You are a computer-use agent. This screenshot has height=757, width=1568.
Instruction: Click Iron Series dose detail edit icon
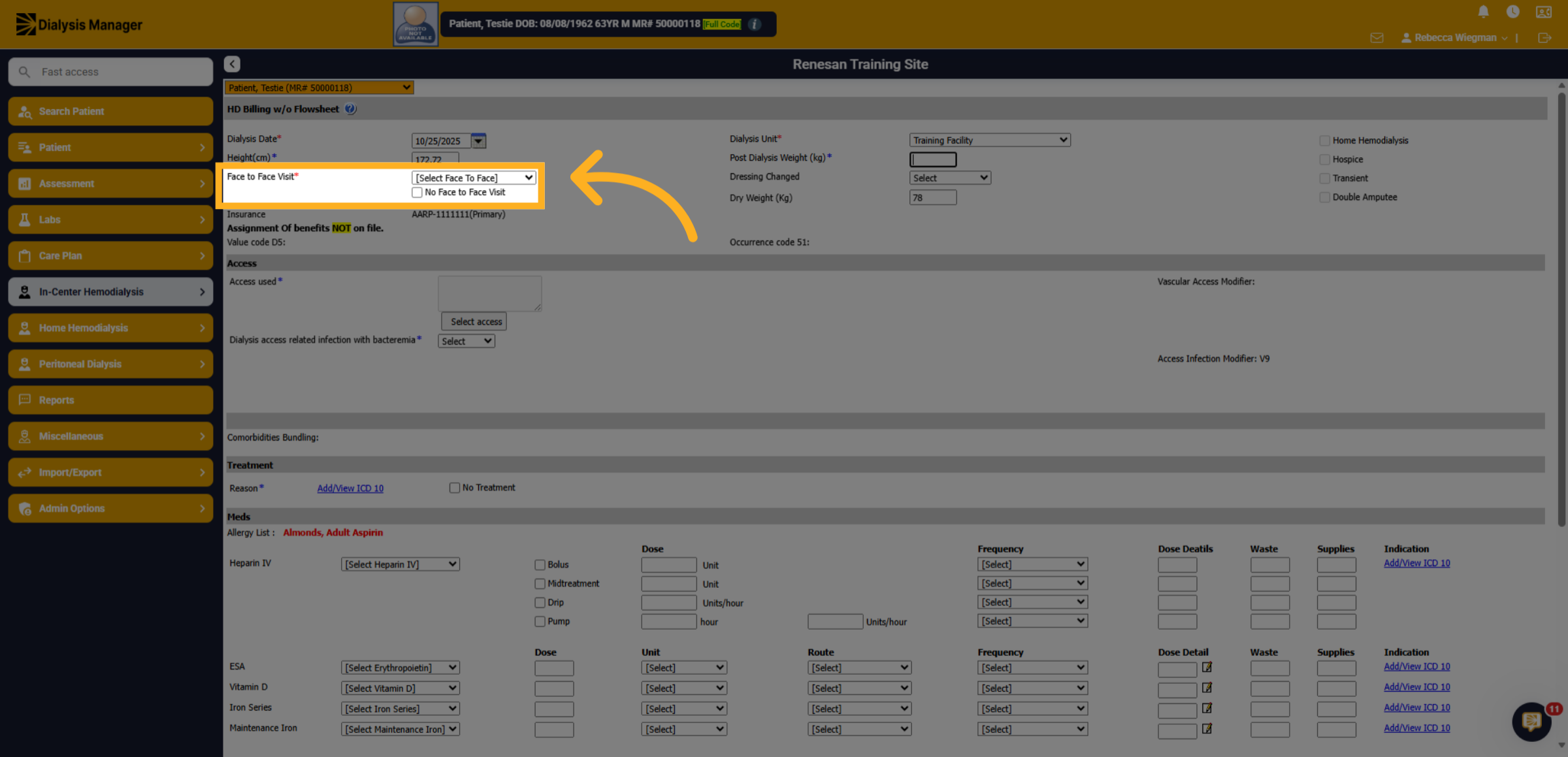(x=1207, y=708)
